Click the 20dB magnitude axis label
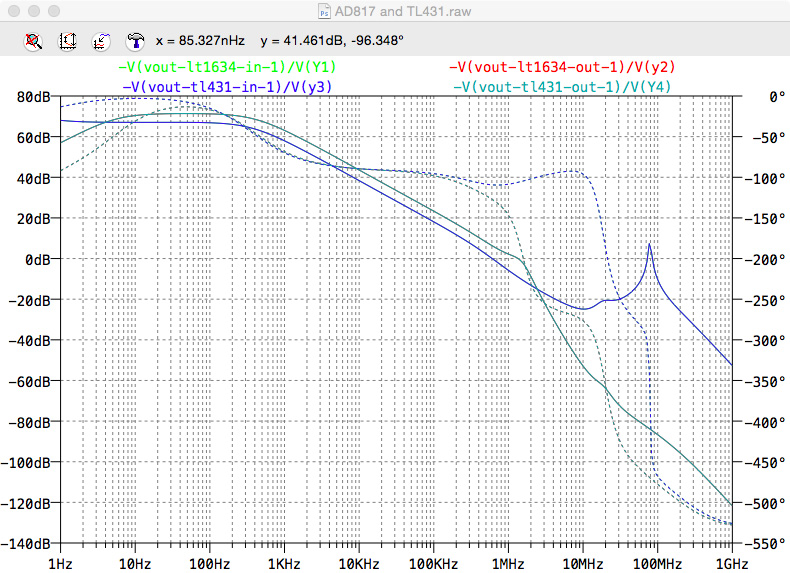The width and height of the screenshot is (790, 573). pos(34,219)
